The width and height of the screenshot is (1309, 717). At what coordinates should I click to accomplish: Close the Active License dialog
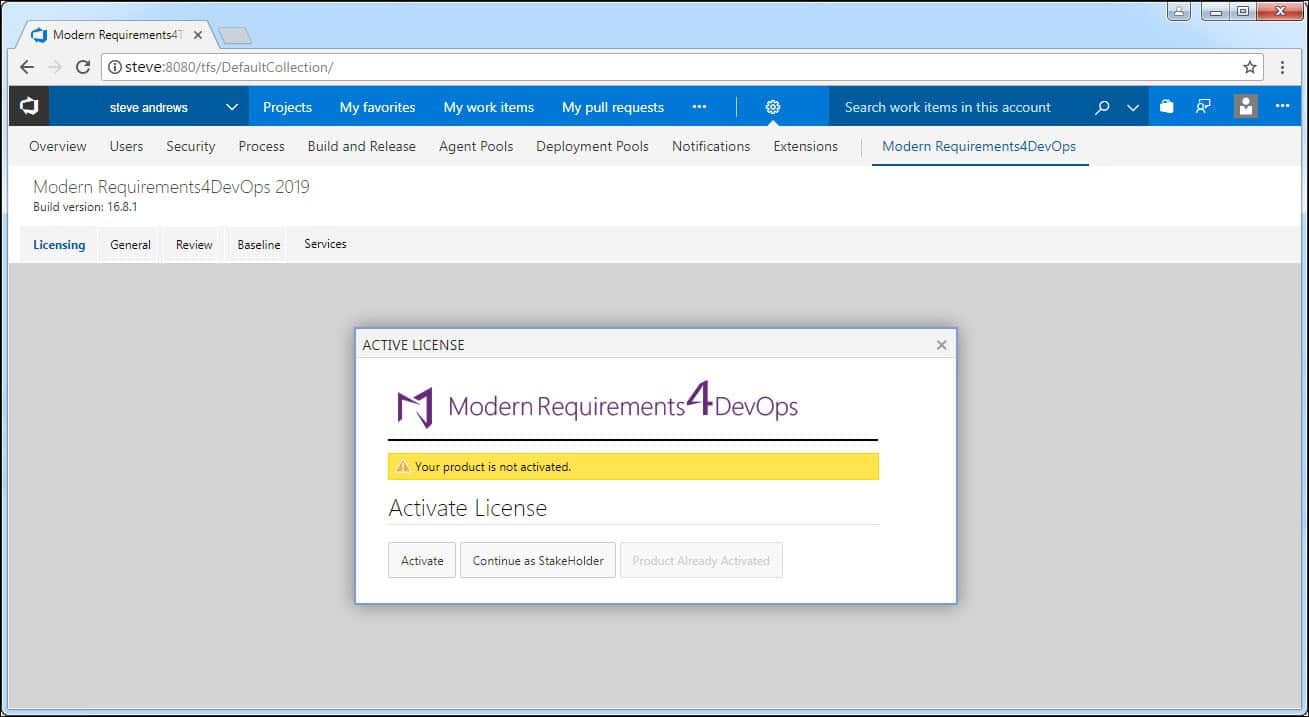coord(941,345)
